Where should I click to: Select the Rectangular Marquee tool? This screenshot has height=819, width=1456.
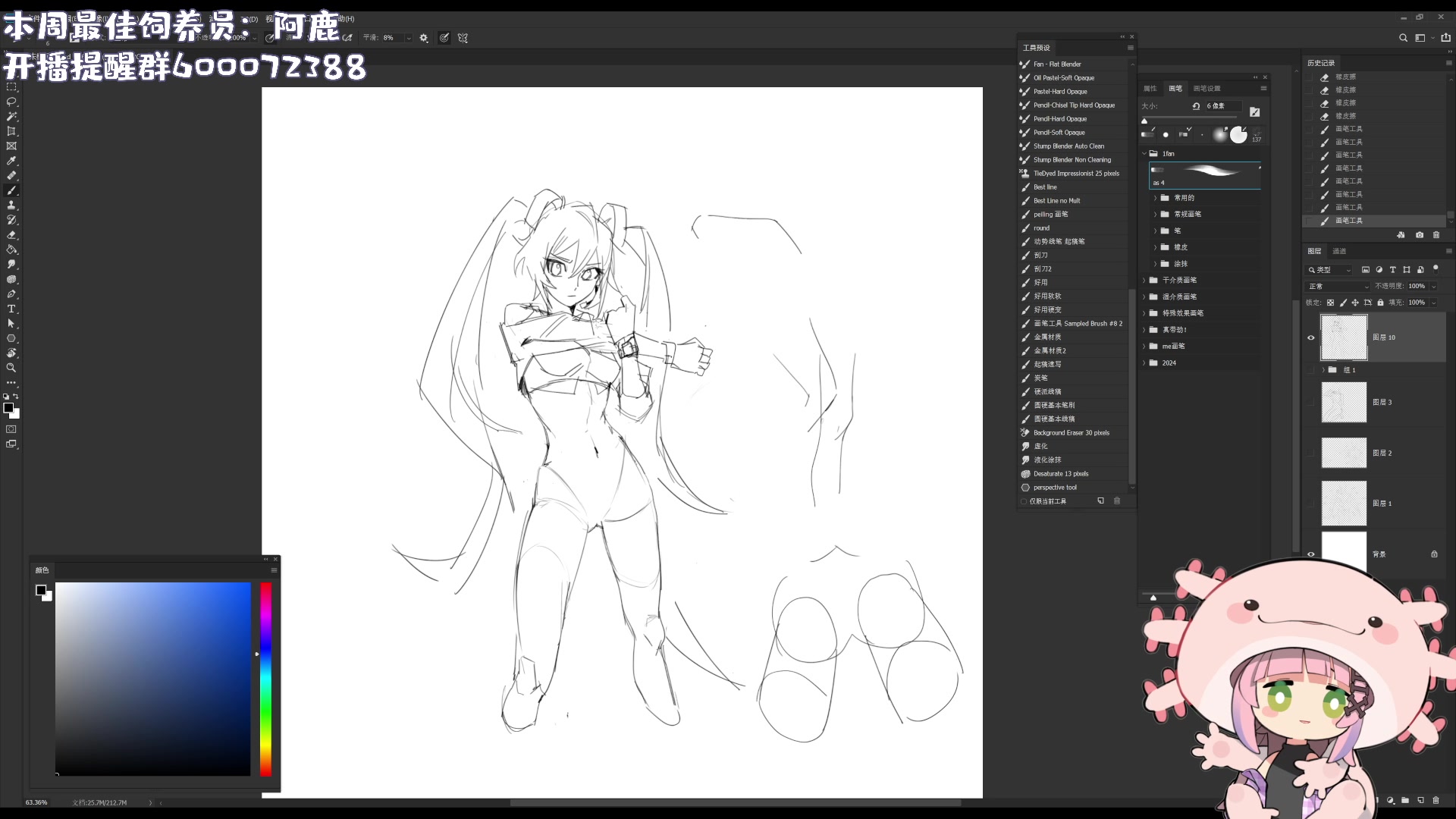tap(11, 87)
